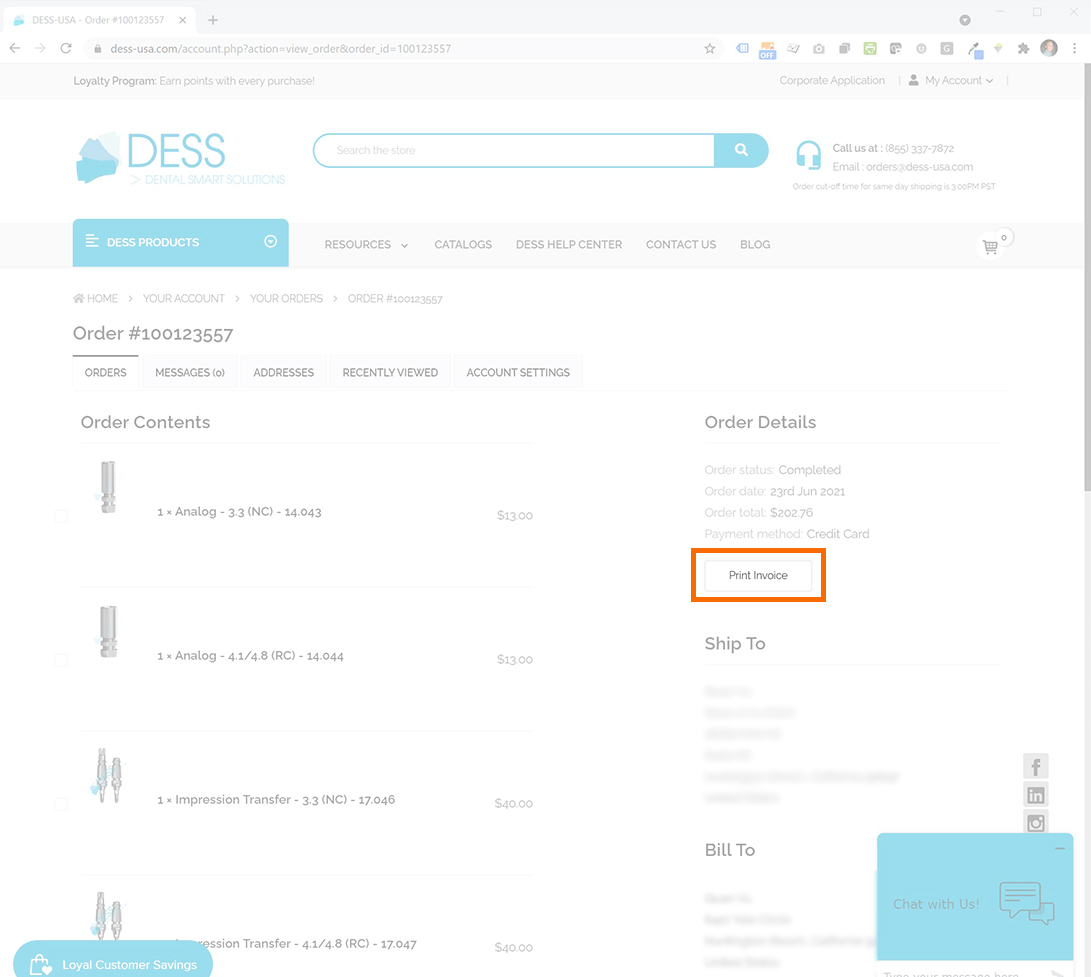1091x977 pixels.
Task: Go back to the previous page
Action: tap(15, 48)
